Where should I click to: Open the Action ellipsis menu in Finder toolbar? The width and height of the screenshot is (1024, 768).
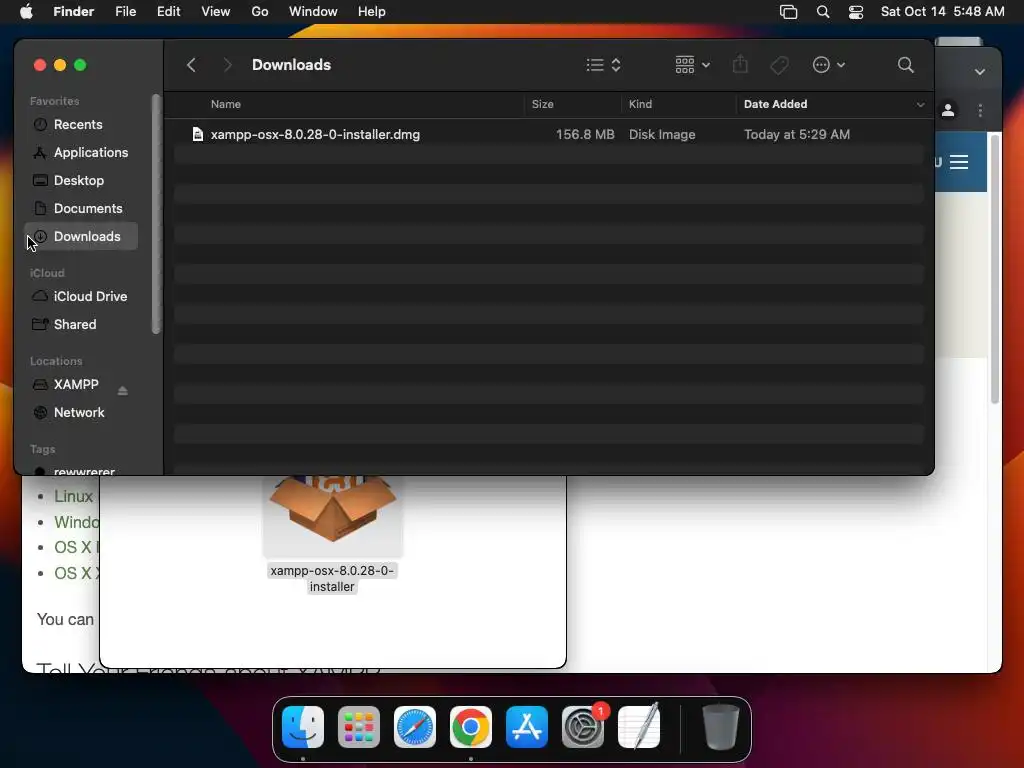(829, 65)
